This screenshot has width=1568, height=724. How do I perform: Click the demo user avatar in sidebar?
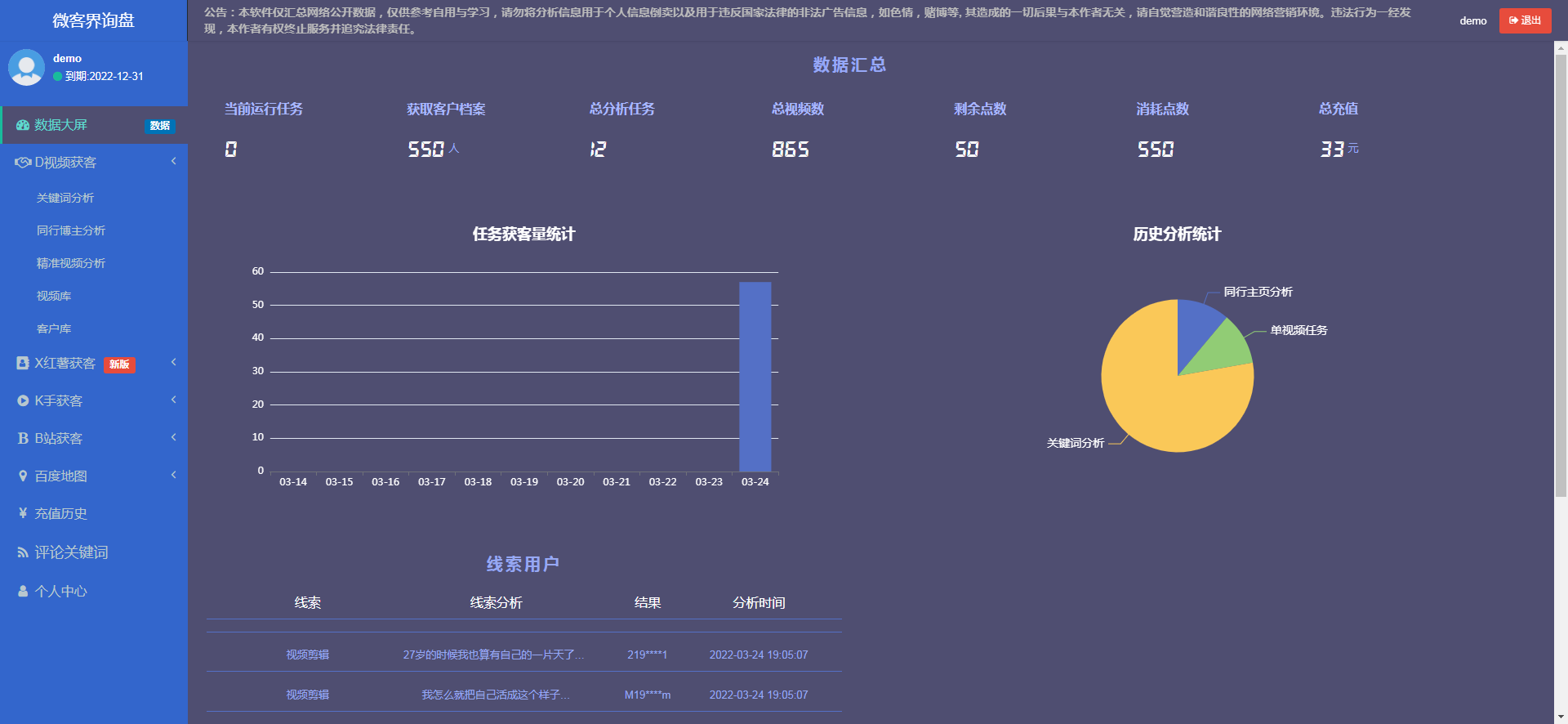[26, 67]
